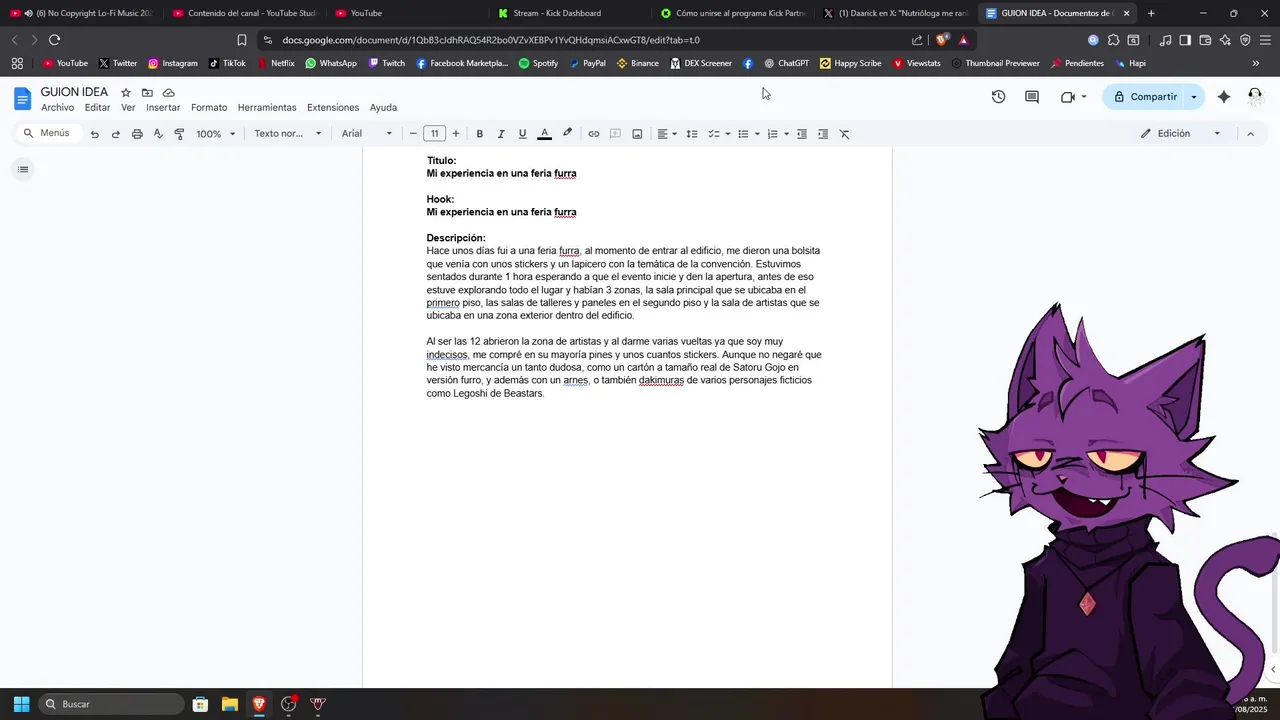Click the Menús search box
Viewport: 1280px width, 720px height.
pyautogui.click(x=49, y=133)
